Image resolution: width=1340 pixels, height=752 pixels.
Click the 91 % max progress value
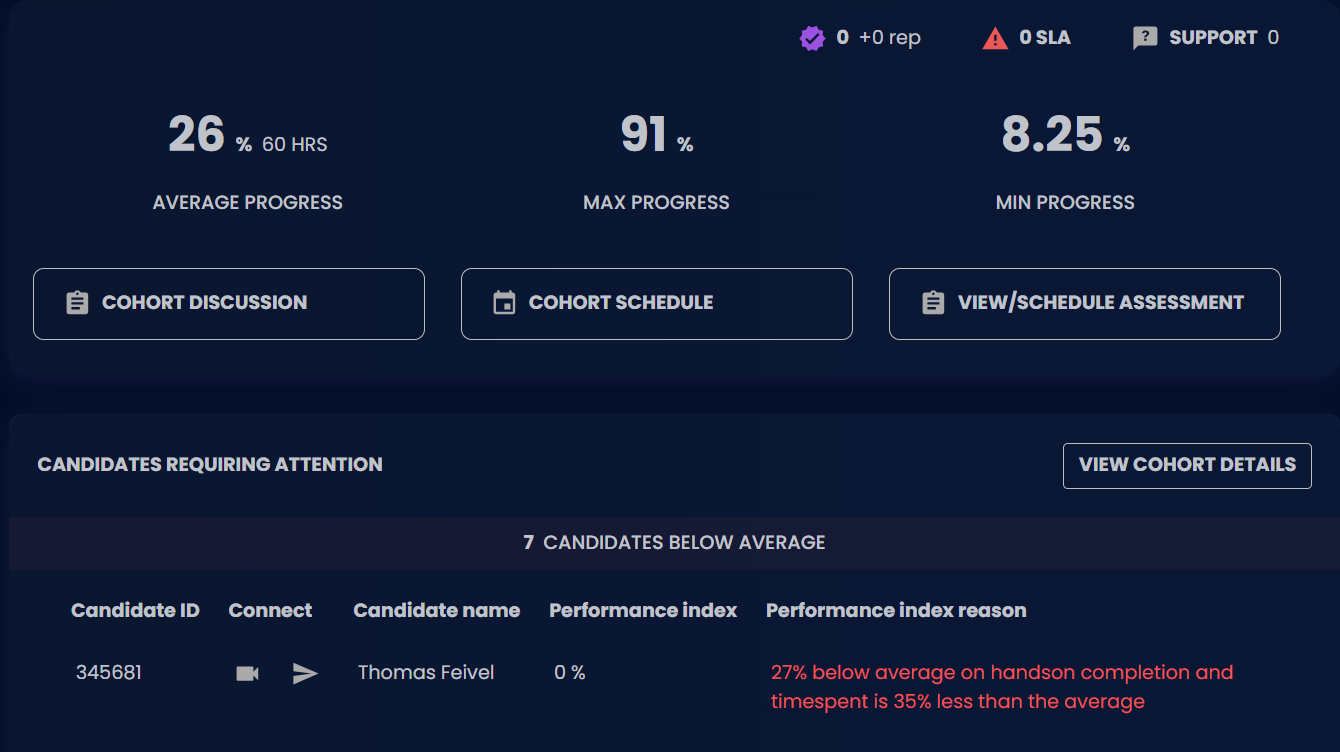pos(657,135)
